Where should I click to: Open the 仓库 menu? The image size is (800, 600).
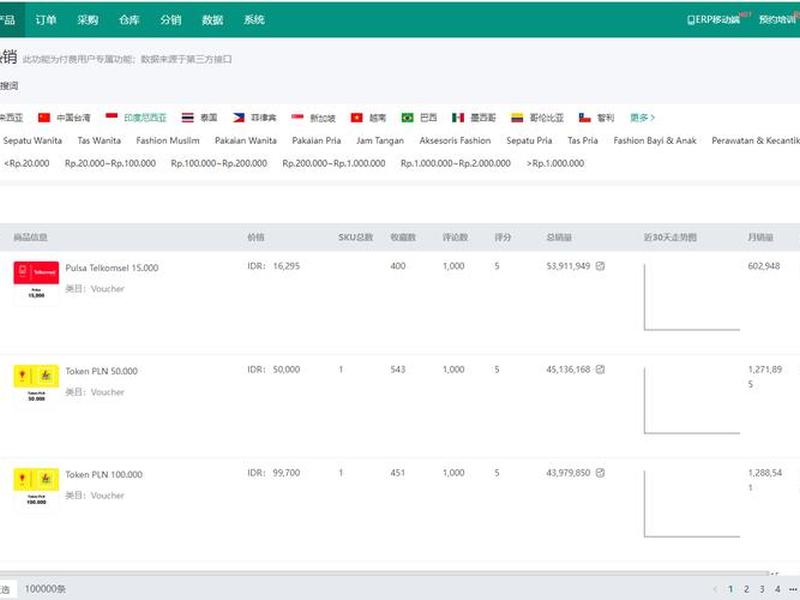coord(129,20)
